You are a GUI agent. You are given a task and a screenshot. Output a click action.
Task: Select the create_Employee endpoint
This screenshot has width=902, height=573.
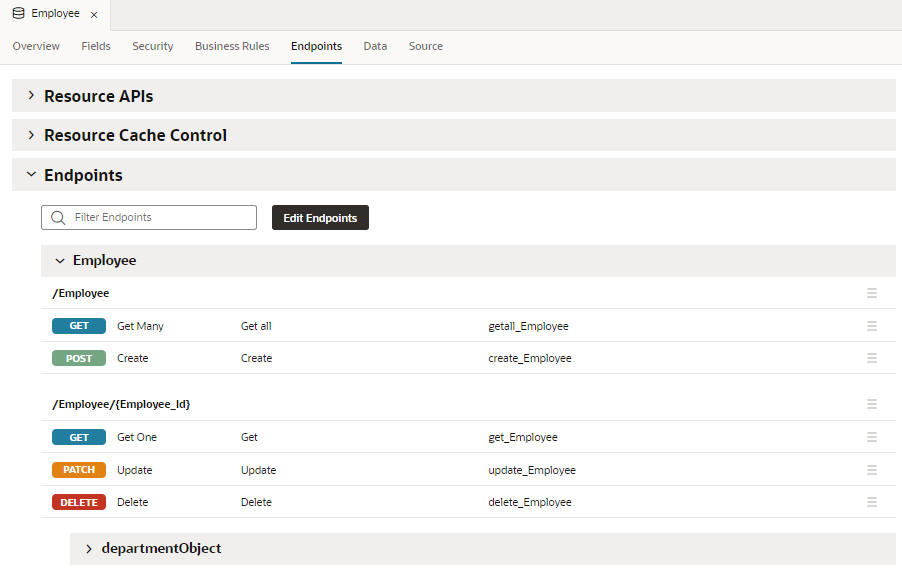pos(530,358)
